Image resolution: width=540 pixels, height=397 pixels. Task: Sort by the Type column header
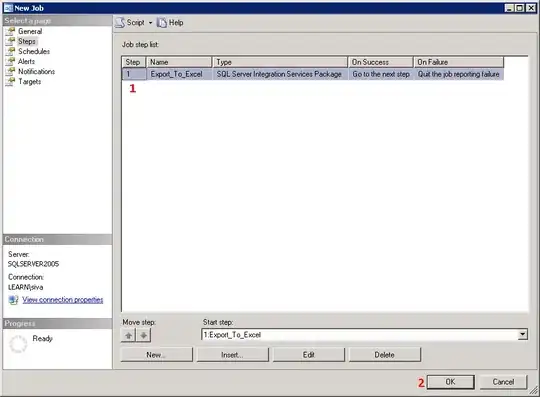pyautogui.click(x=280, y=62)
